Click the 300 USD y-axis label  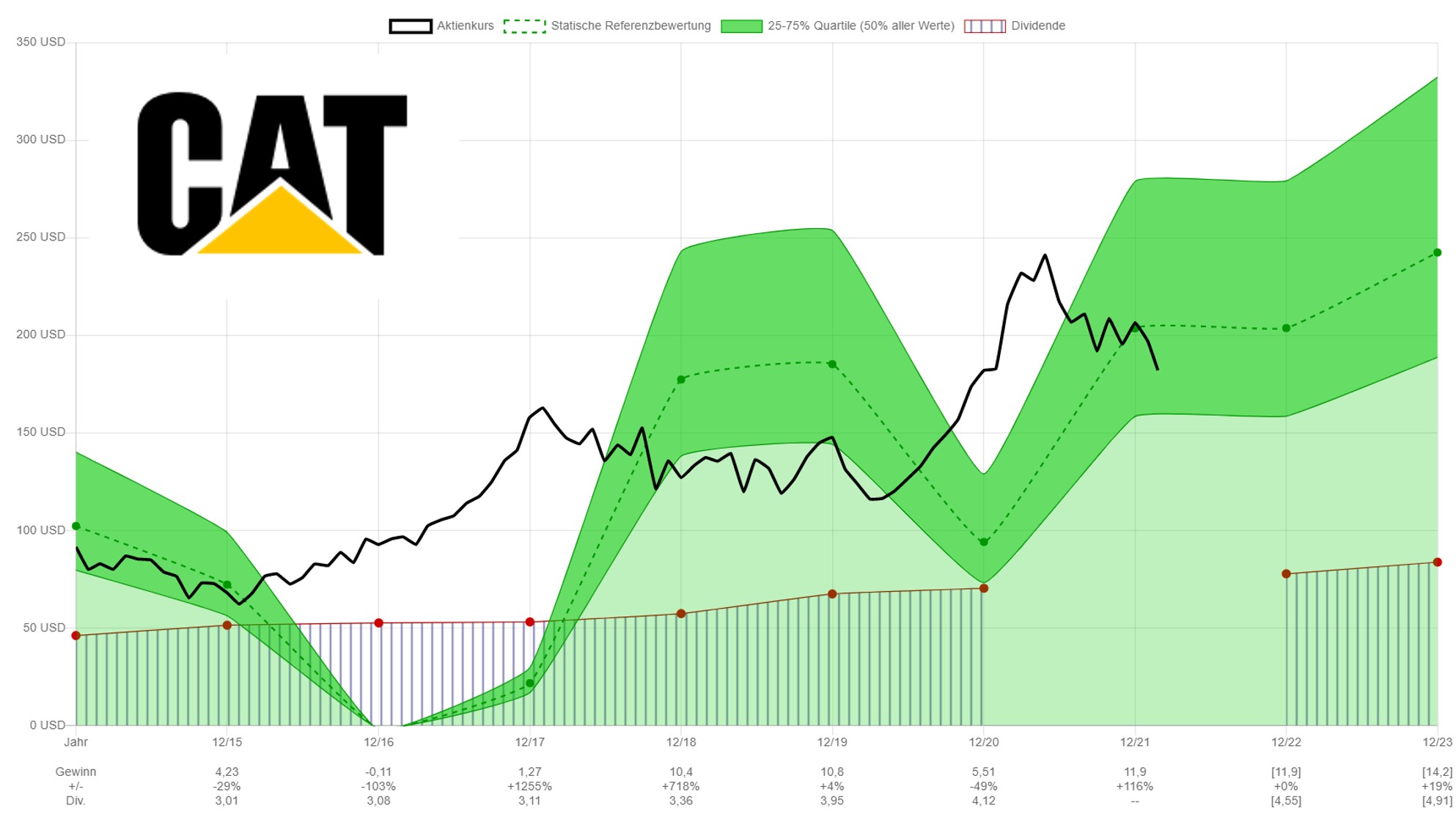coord(41,139)
